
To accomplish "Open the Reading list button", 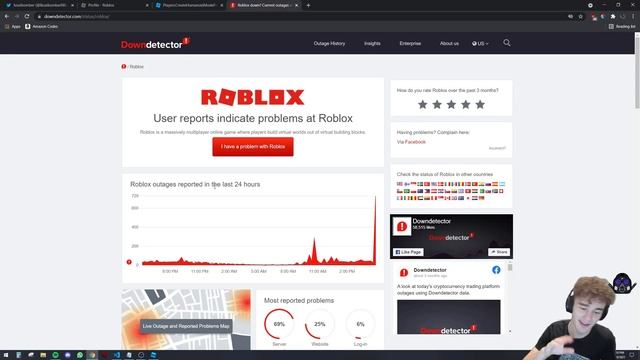I will 622,27.
